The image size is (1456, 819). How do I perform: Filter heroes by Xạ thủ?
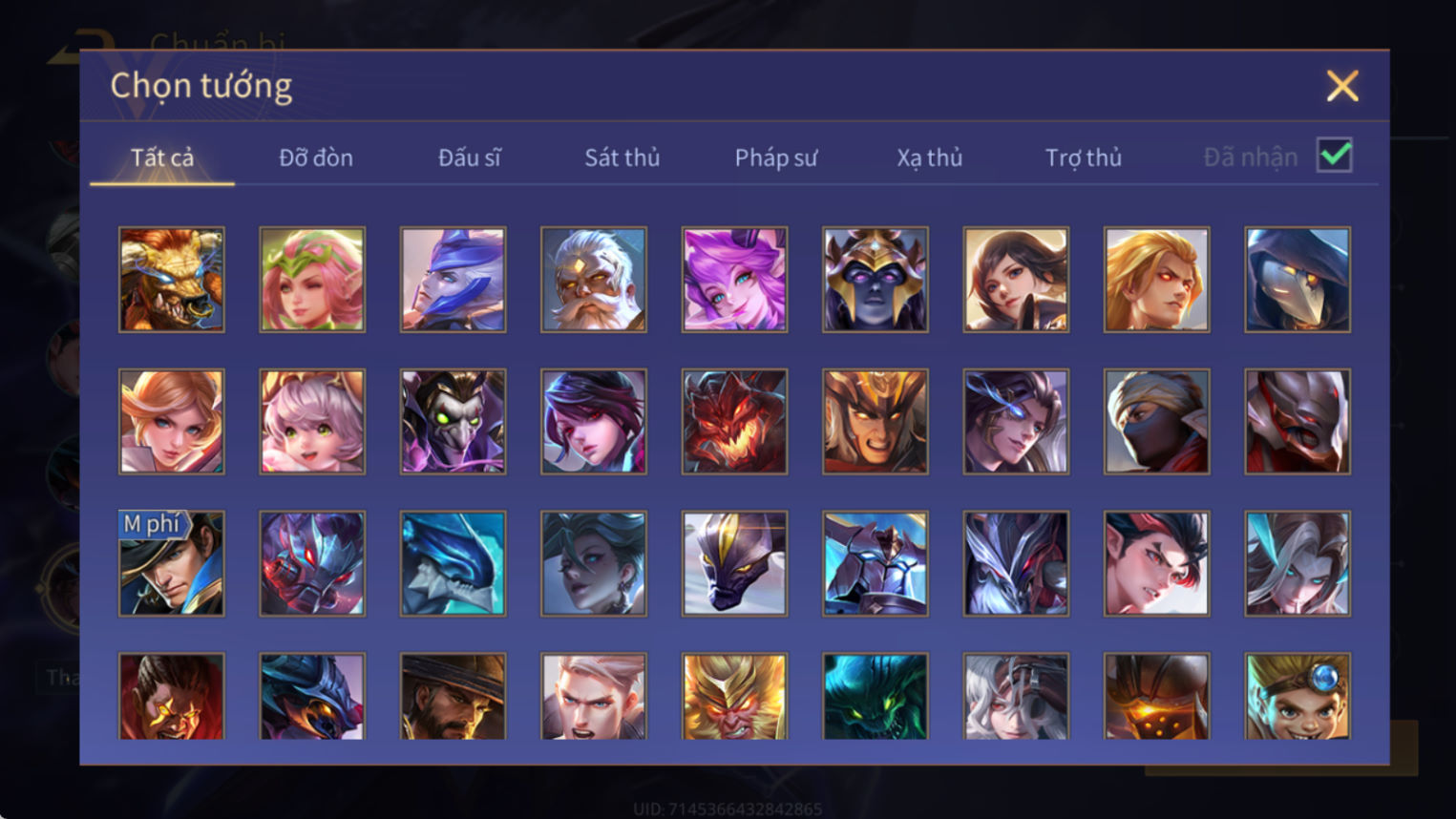(929, 157)
